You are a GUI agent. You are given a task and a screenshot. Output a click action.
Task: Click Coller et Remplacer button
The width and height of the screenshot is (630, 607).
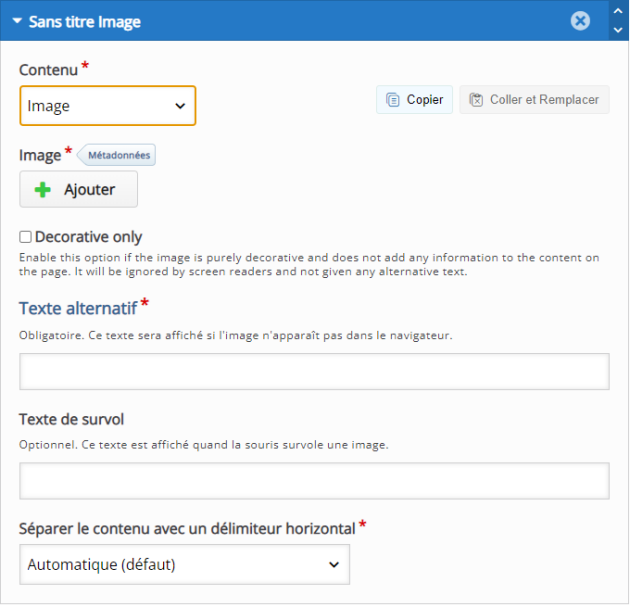tap(534, 100)
